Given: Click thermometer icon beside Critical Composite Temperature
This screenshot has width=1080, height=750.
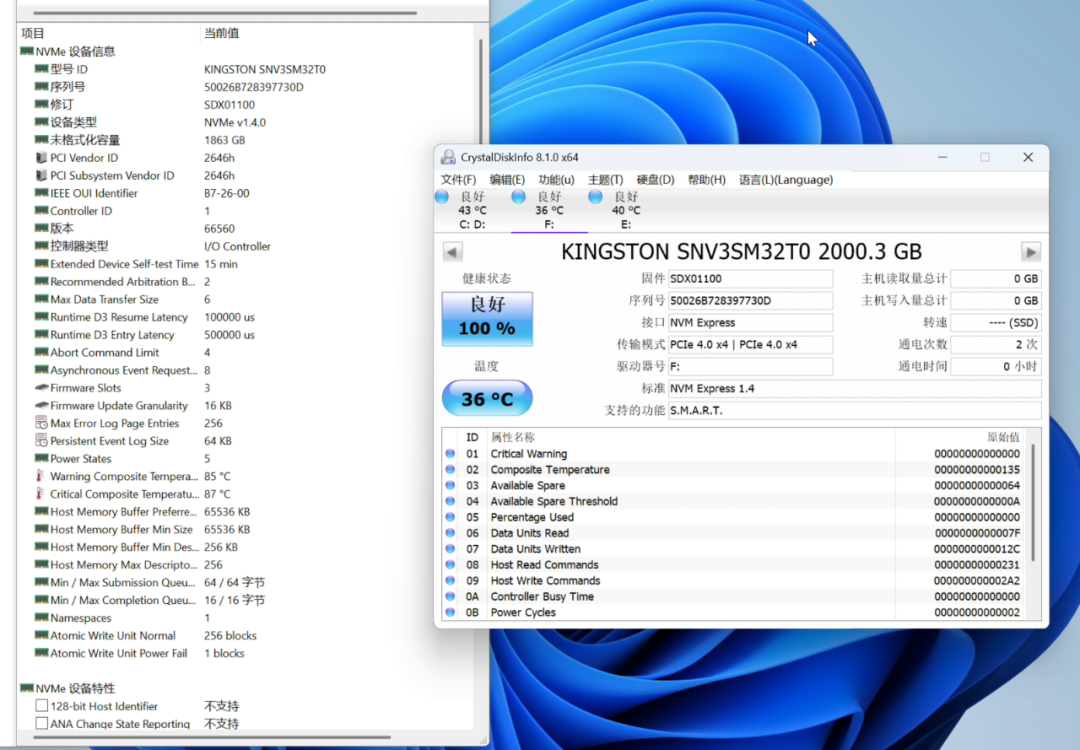Looking at the screenshot, I should coord(40,494).
